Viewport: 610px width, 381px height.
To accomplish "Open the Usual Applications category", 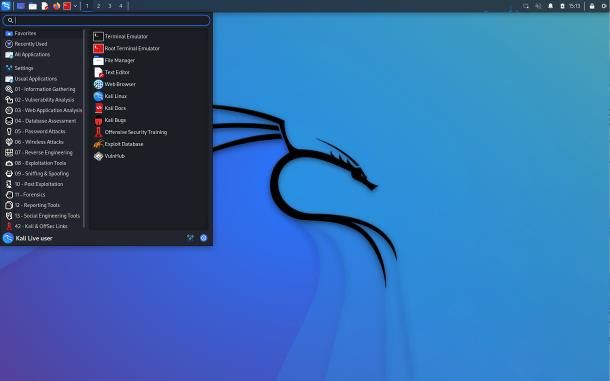I will pyautogui.click(x=42, y=79).
